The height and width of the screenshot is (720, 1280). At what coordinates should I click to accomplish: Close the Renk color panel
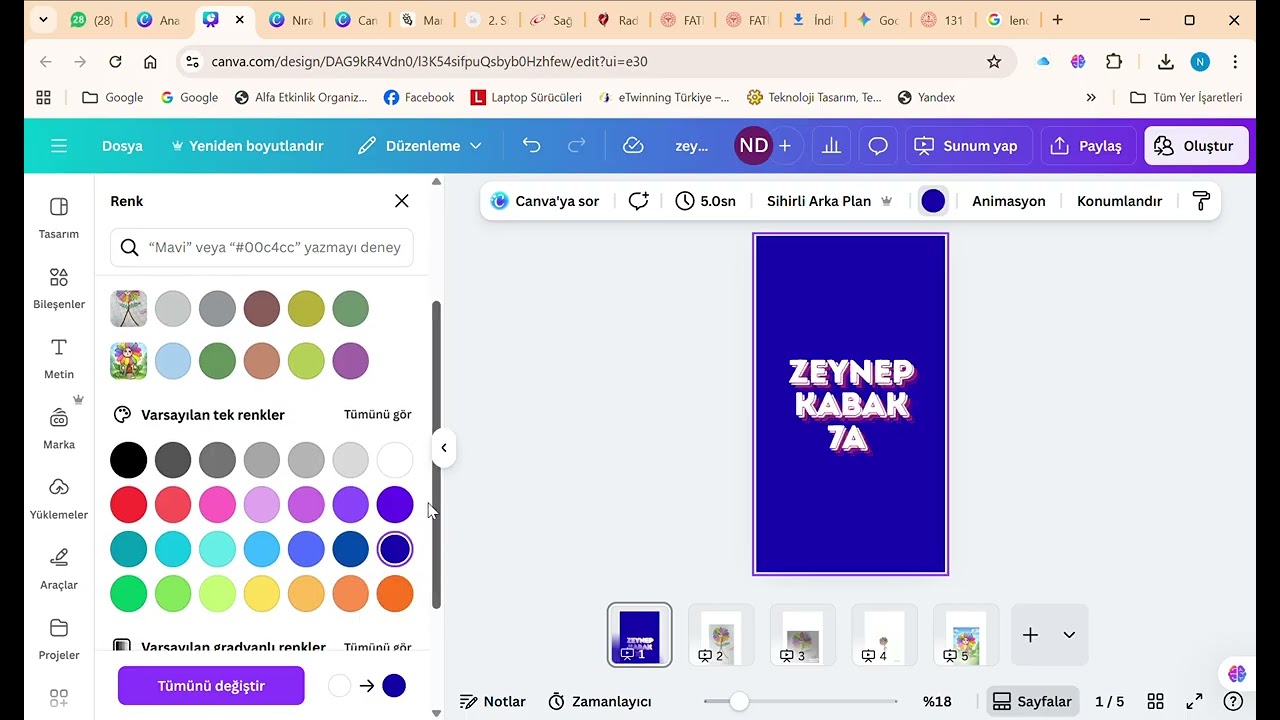[402, 201]
